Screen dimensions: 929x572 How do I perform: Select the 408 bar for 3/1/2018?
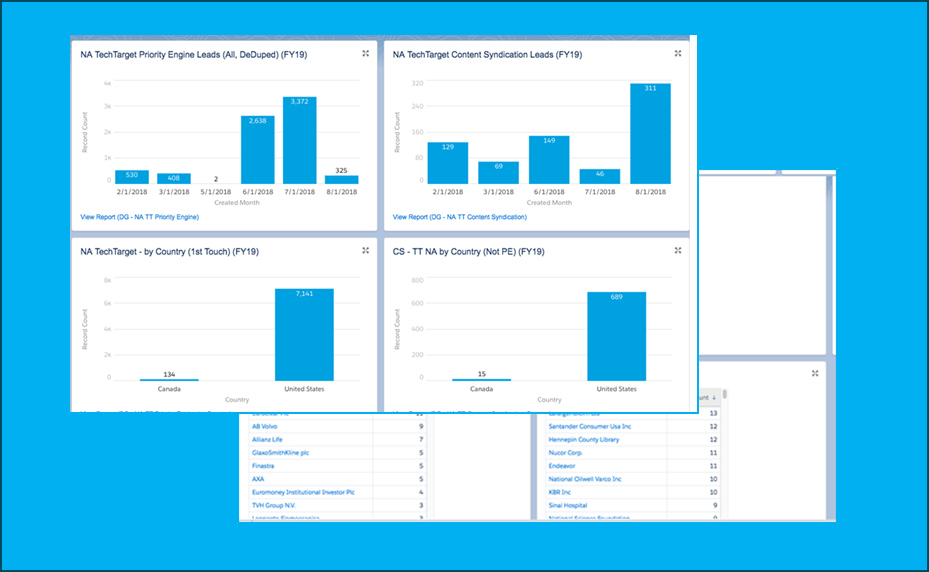tap(174, 179)
